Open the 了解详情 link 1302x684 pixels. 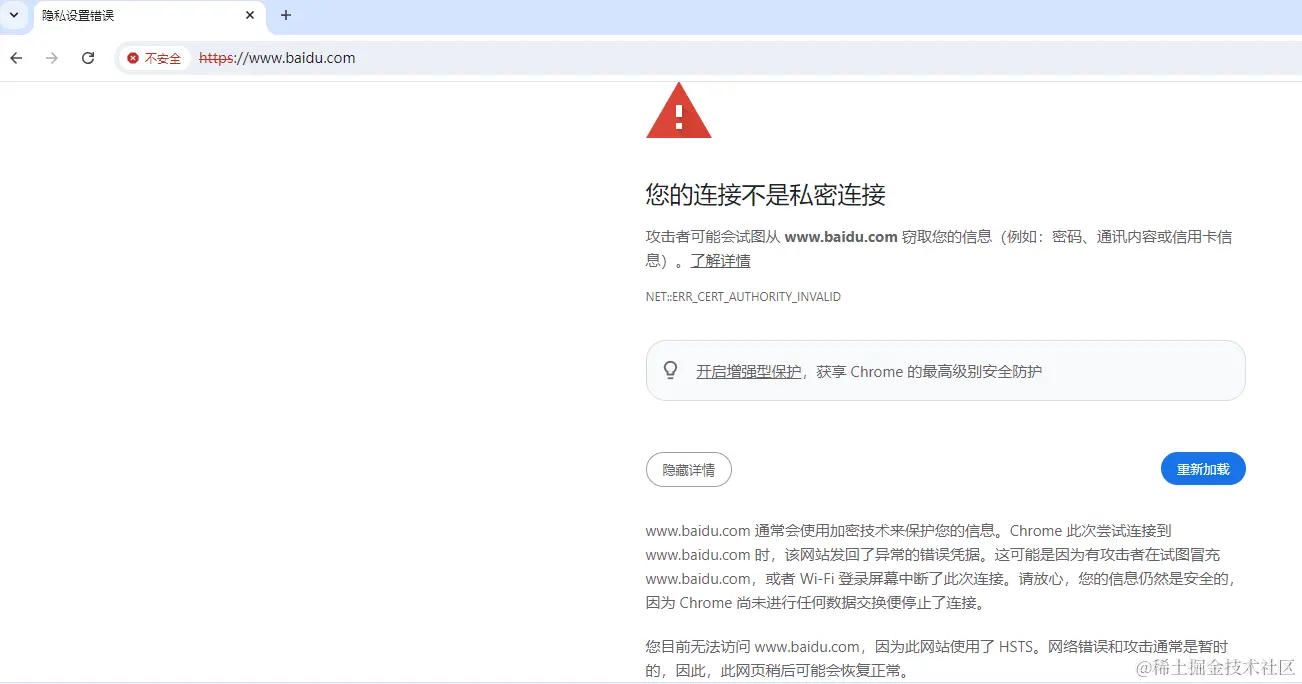coord(720,261)
